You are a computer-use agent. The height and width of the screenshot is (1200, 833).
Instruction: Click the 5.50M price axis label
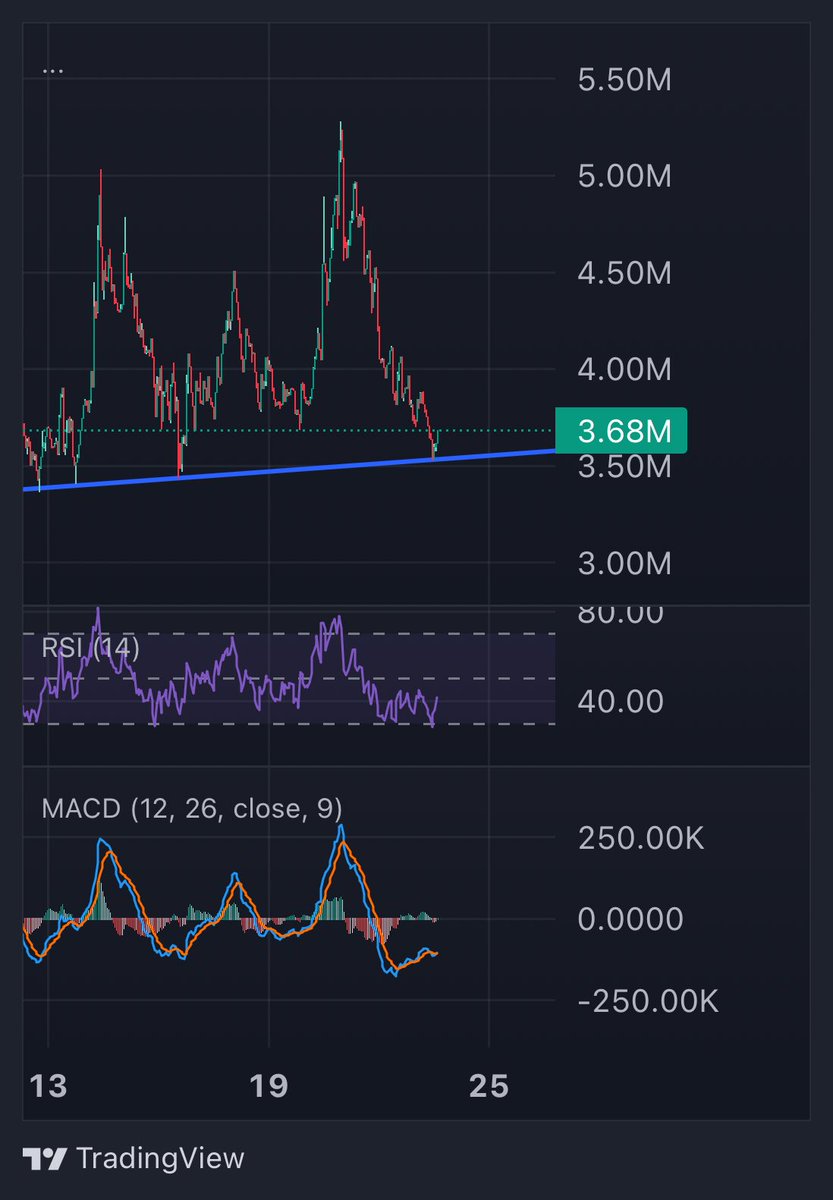[x=625, y=79]
